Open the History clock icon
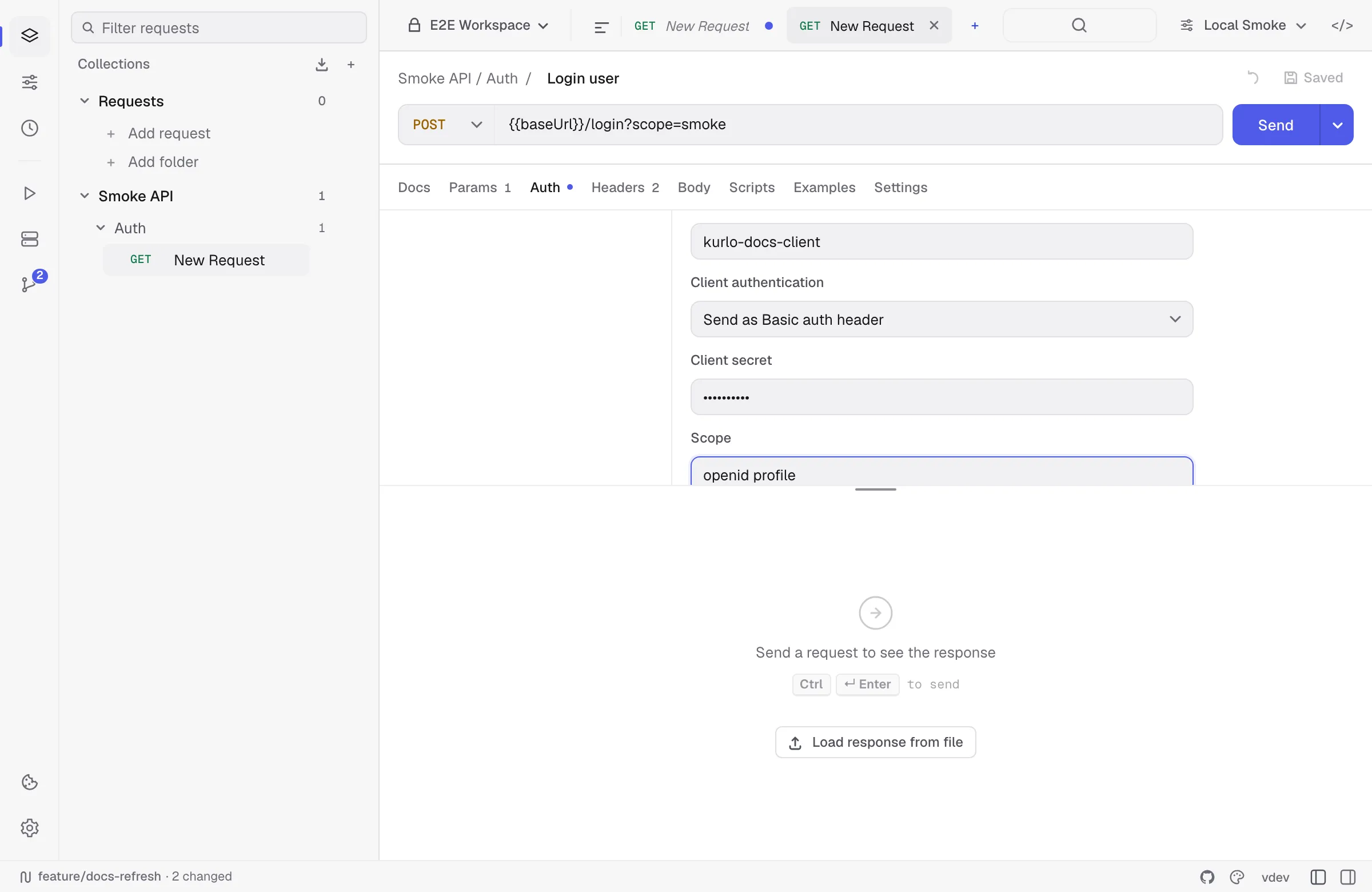This screenshot has width=1372, height=892. 29,128
